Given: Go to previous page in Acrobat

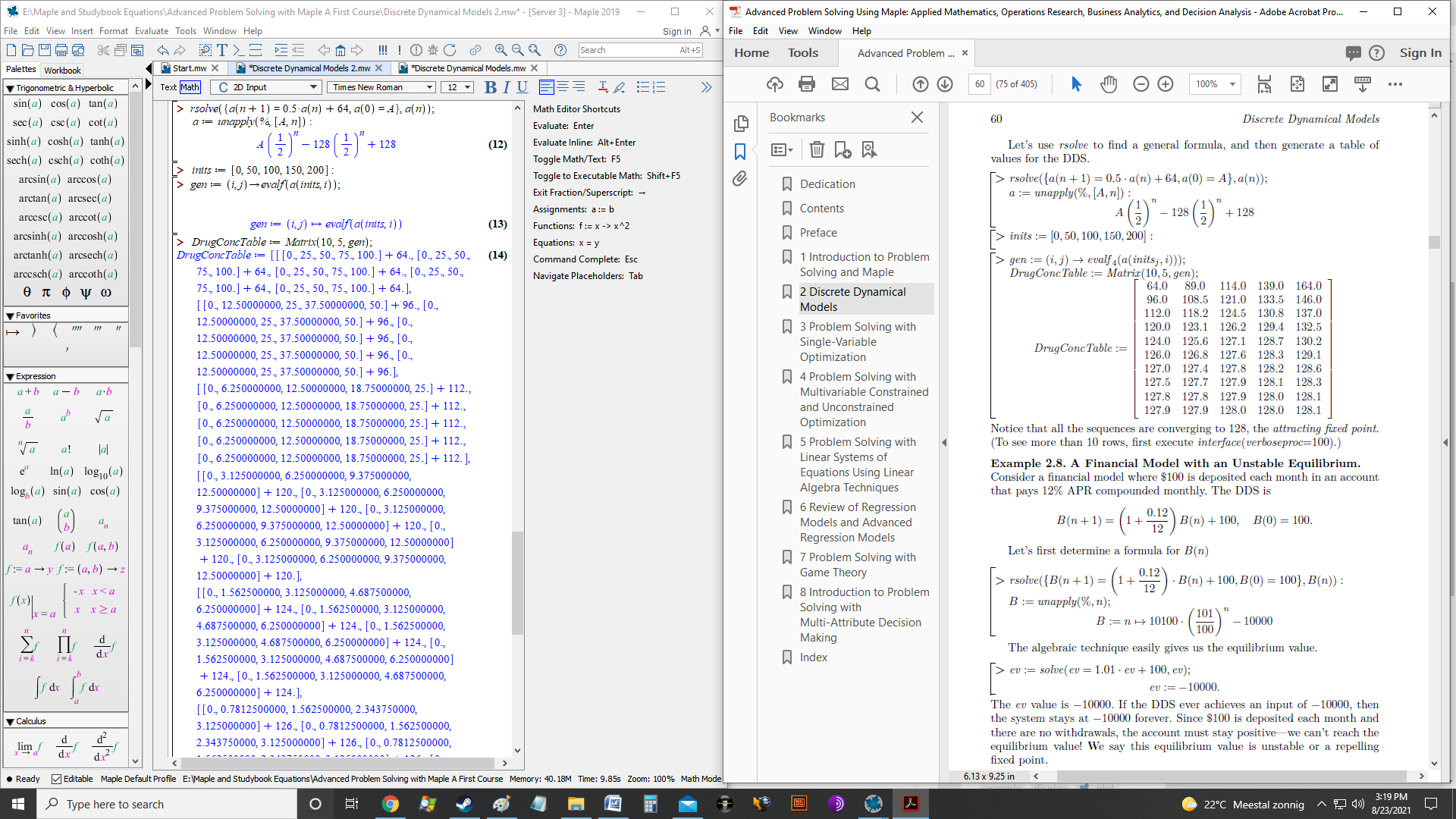Looking at the screenshot, I should 921,84.
